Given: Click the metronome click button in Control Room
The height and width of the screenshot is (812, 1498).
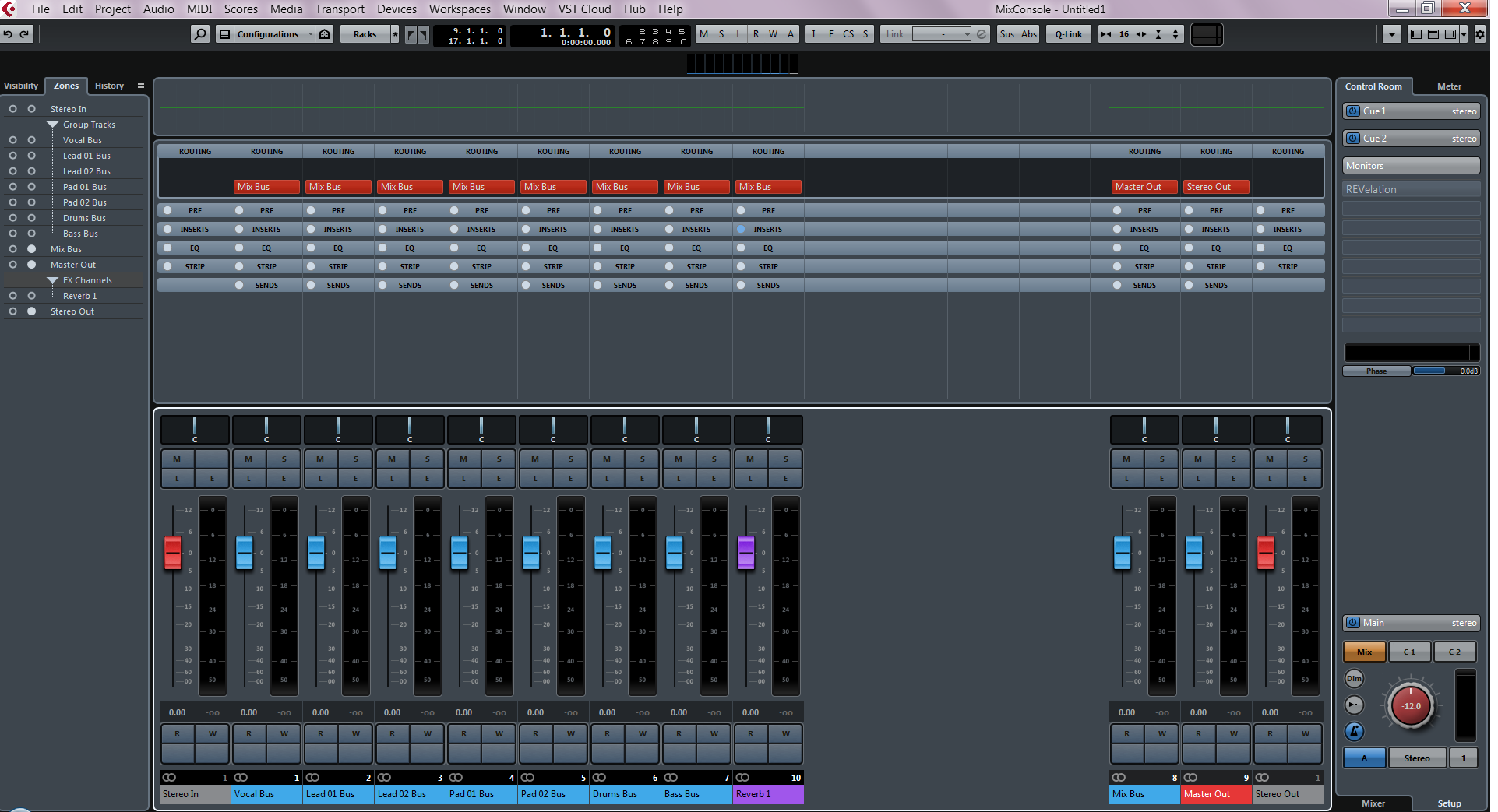Looking at the screenshot, I should click(x=1355, y=731).
